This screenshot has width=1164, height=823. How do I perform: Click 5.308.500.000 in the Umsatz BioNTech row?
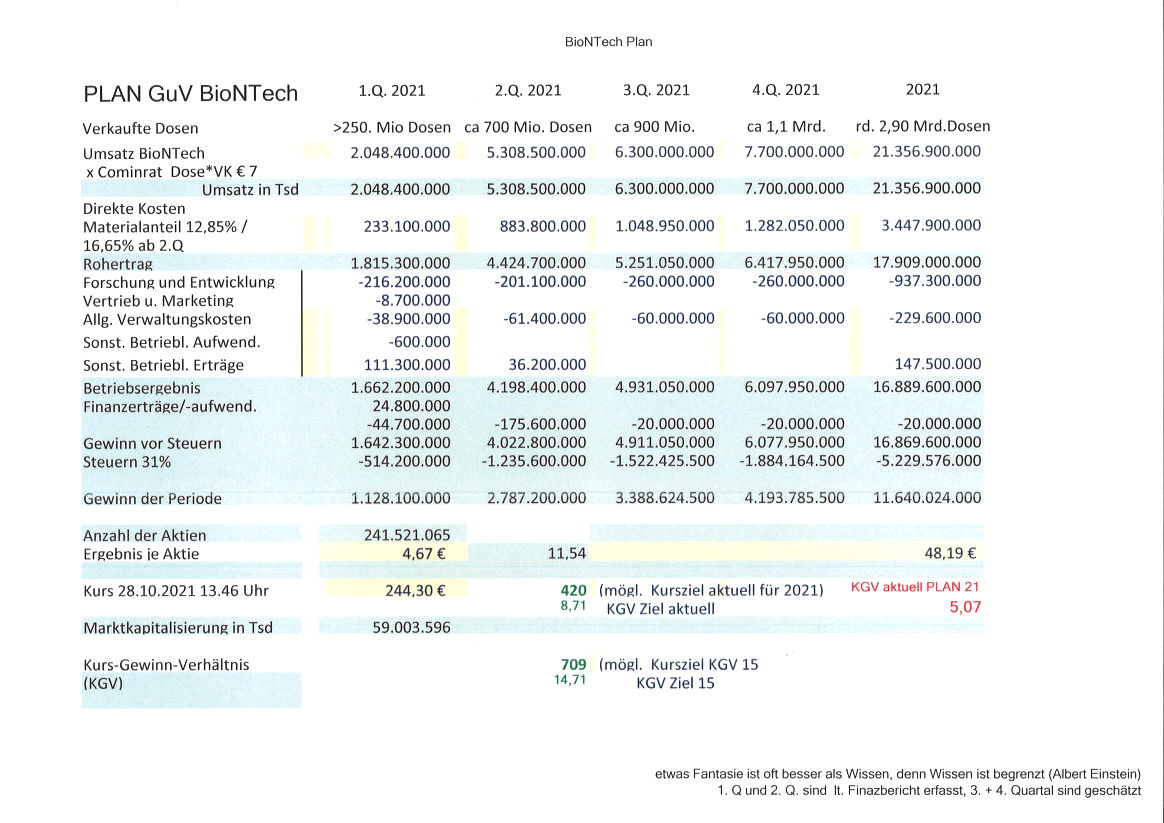(x=536, y=152)
